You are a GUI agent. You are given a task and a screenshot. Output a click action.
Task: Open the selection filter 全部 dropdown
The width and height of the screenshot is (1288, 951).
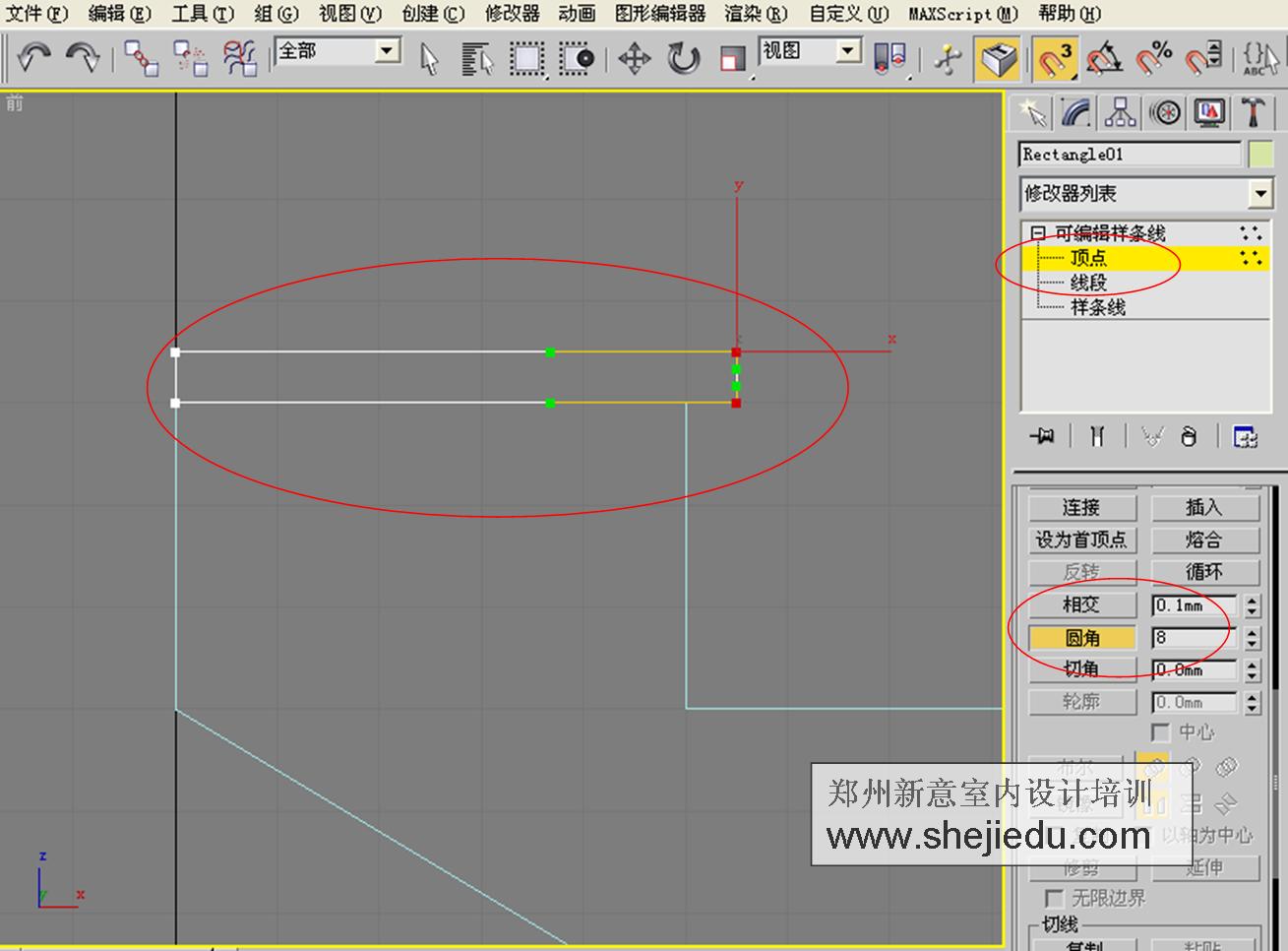tap(387, 49)
